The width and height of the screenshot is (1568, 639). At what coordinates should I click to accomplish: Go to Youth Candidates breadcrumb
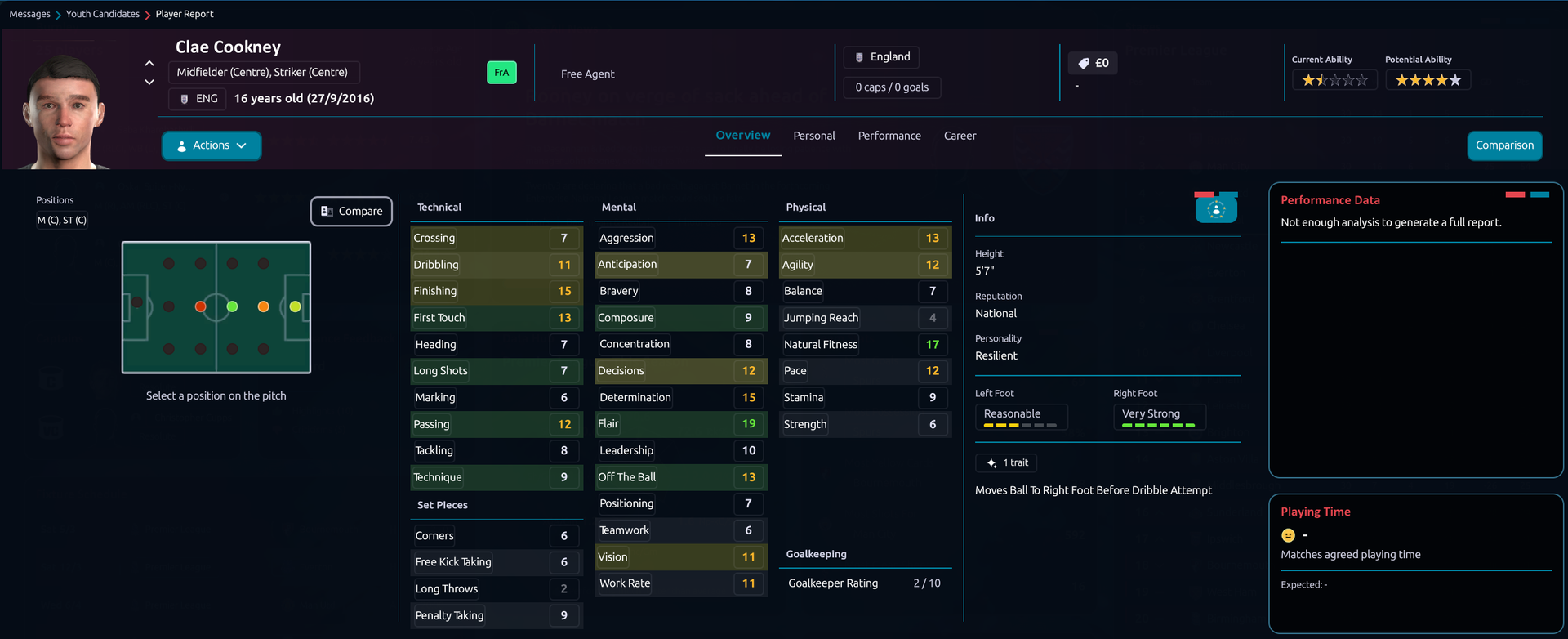(x=103, y=14)
